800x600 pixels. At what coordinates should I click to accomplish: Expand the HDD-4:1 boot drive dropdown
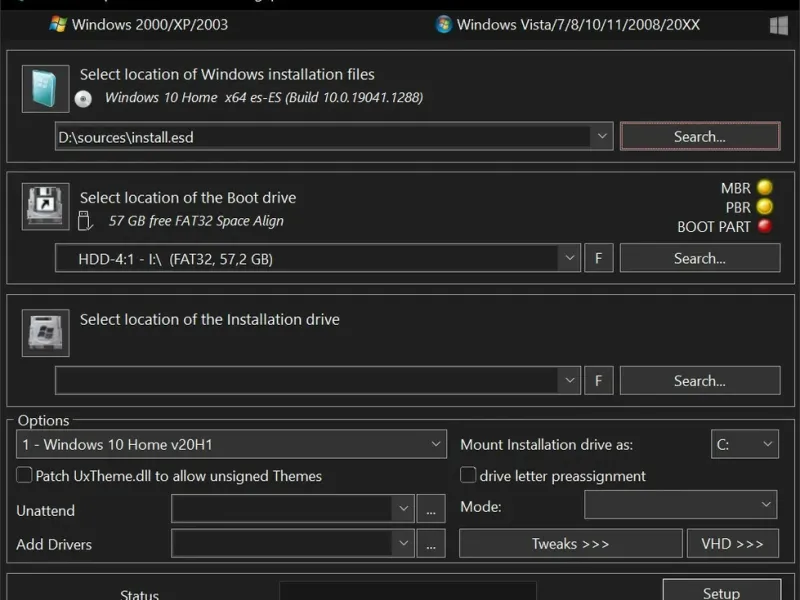click(x=569, y=258)
